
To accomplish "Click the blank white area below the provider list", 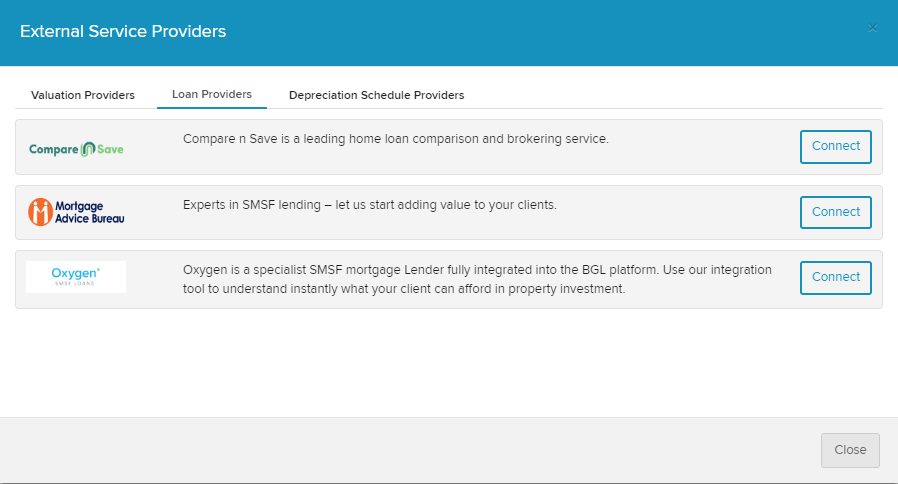I will tap(450, 365).
